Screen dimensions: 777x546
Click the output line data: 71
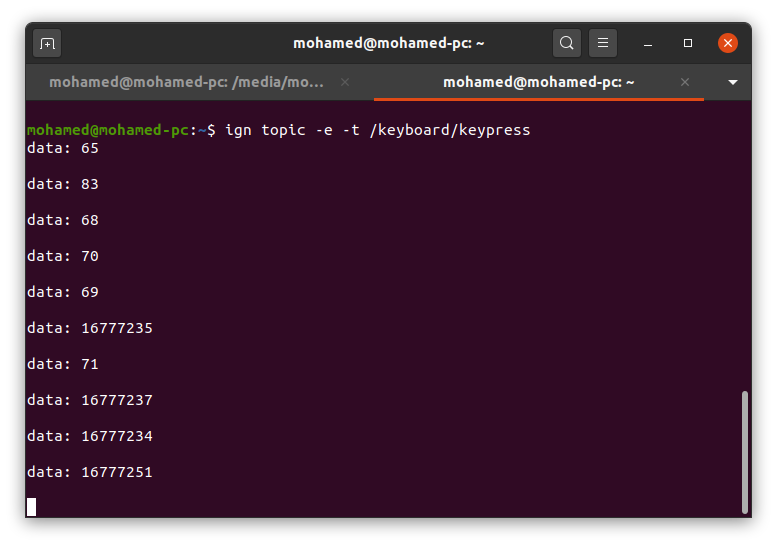(x=63, y=364)
